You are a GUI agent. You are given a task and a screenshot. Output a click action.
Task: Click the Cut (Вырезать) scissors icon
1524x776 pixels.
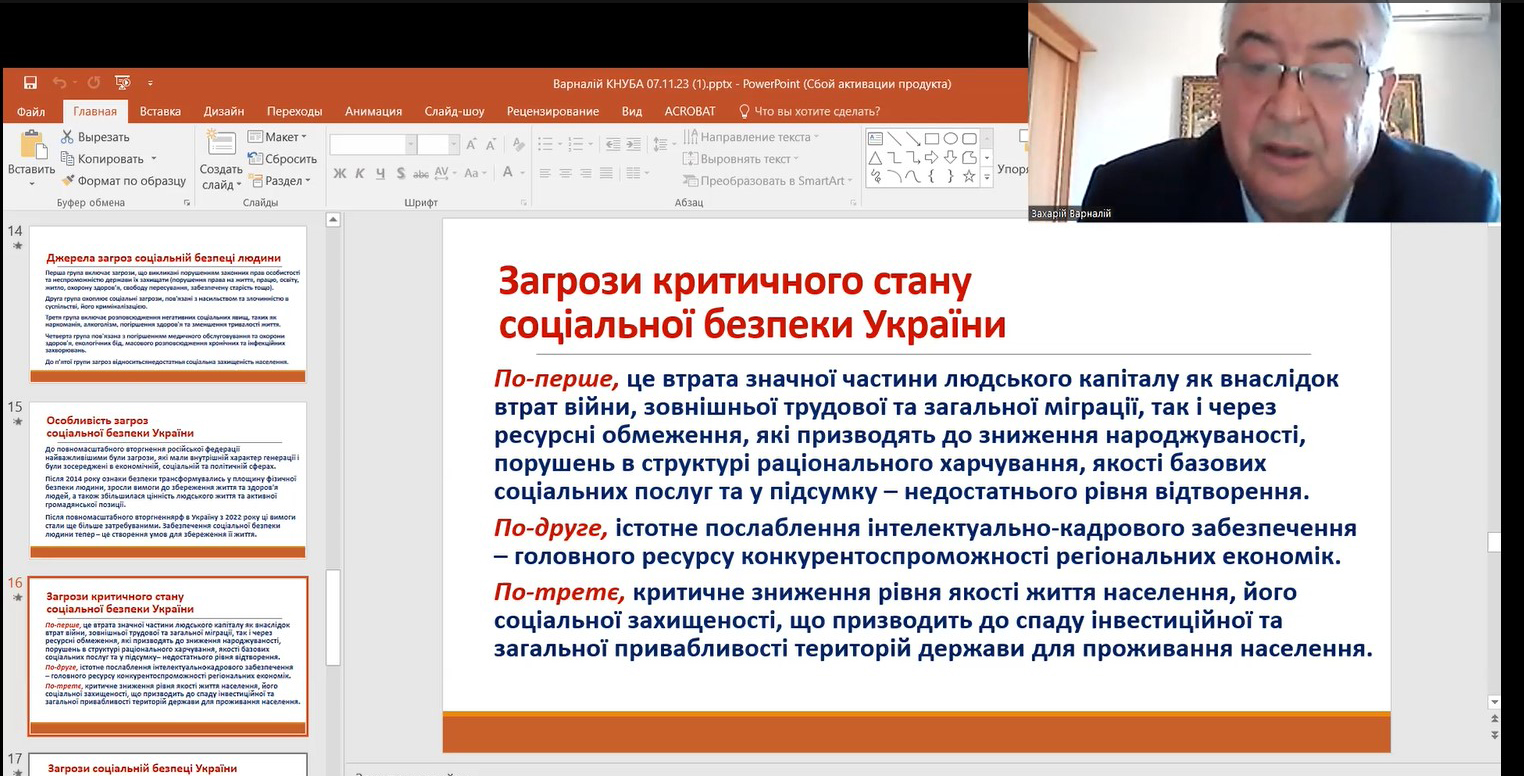[68, 137]
